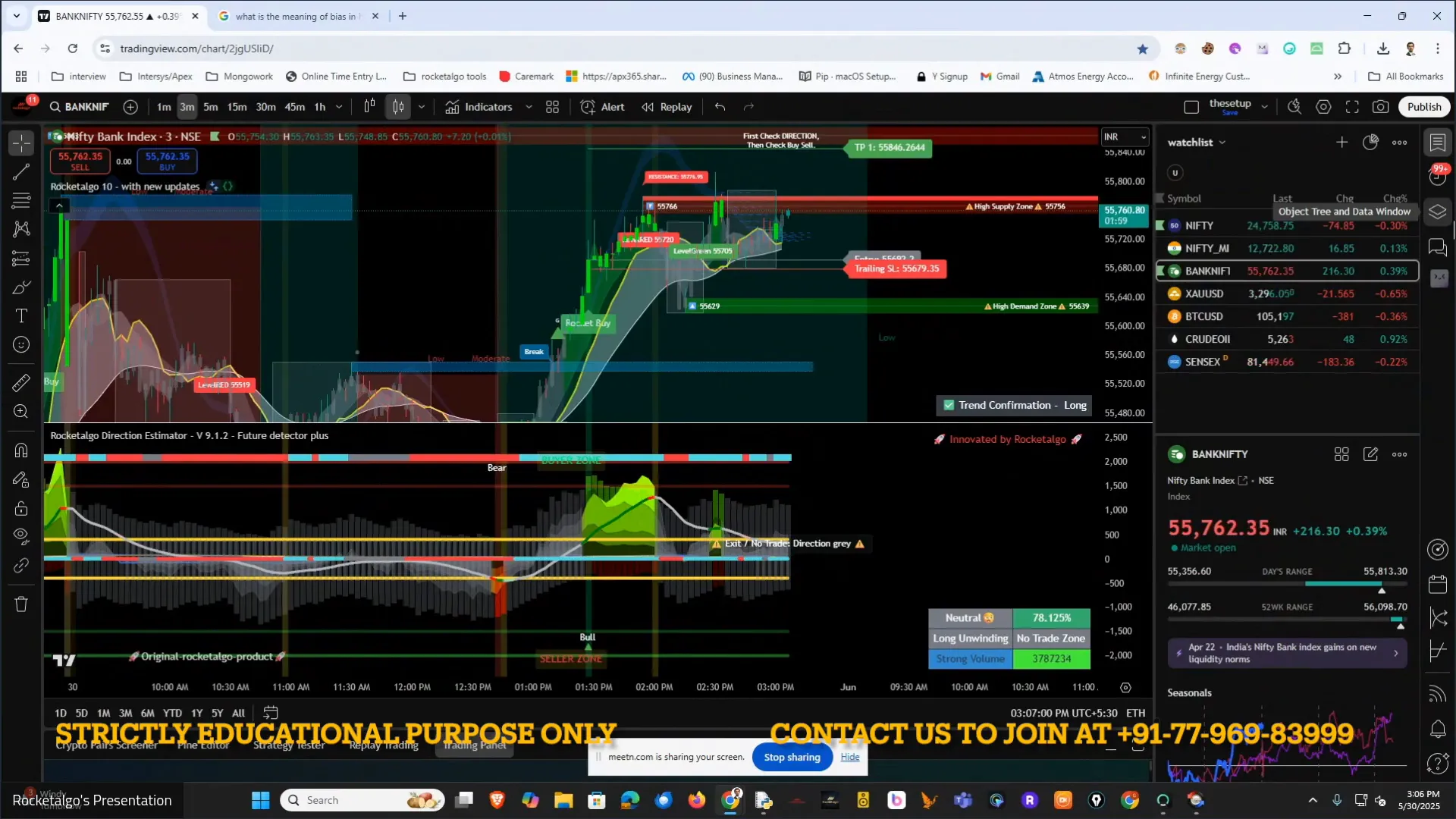
Task: Add symbol to compare with plus icon
Action: pyautogui.click(x=130, y=107)
